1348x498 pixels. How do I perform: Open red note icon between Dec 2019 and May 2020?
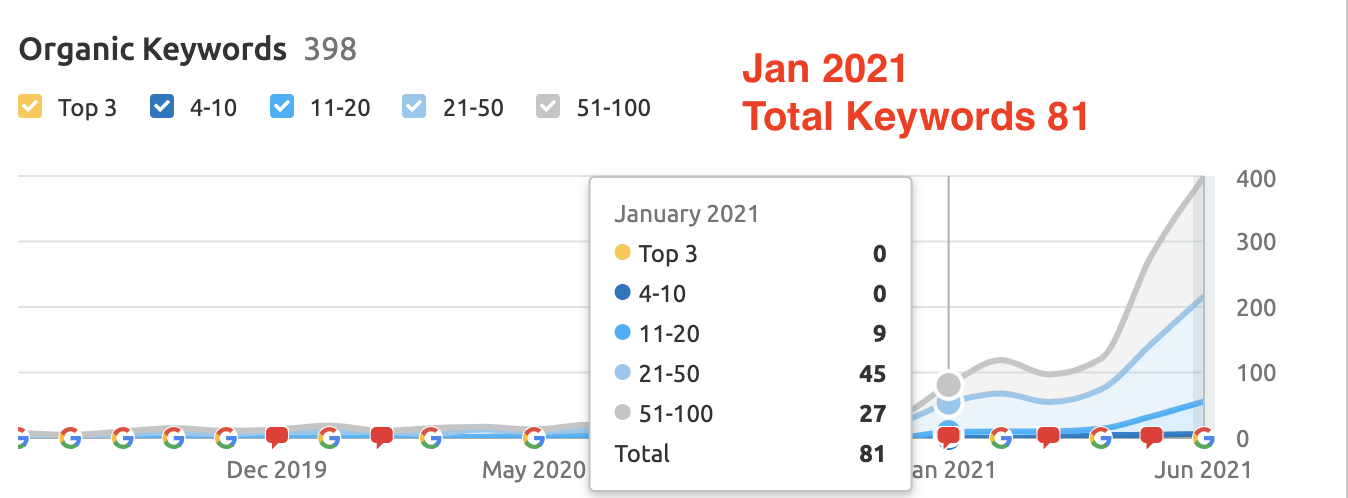pyautogui.click(x=381, y=437)
